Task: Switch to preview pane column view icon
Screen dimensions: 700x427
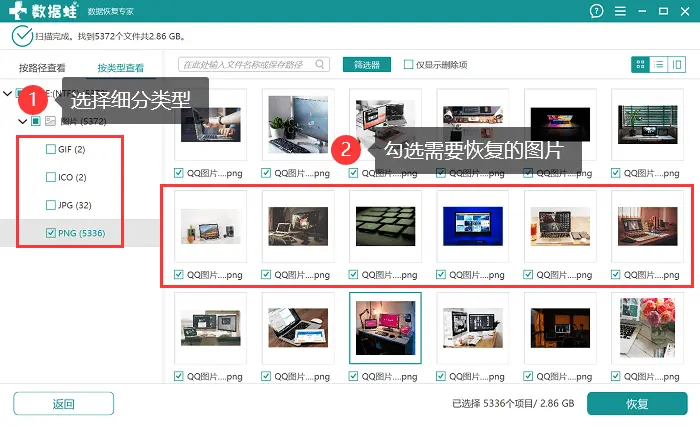Action: [x=677, y=65]
